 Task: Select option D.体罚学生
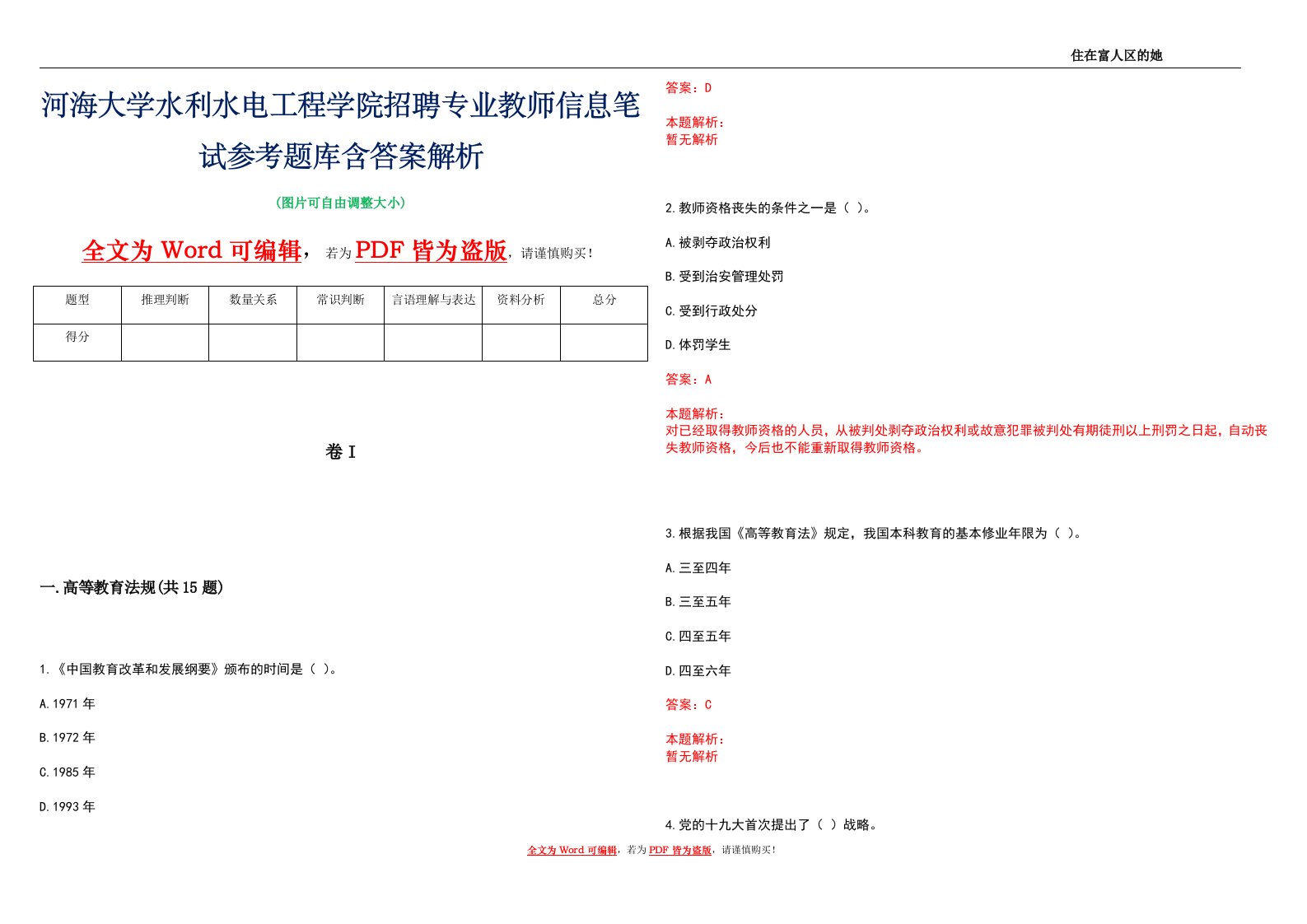(698, 344)
